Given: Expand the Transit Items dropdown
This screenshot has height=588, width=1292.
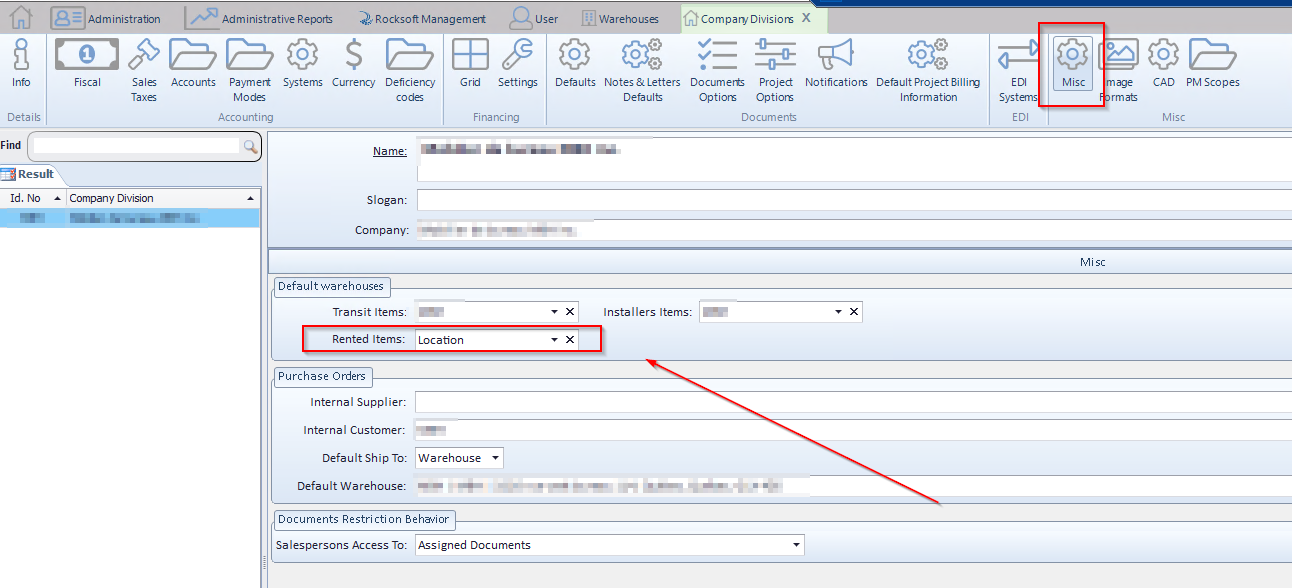Looking at the screenshot, I should (554, 312).
